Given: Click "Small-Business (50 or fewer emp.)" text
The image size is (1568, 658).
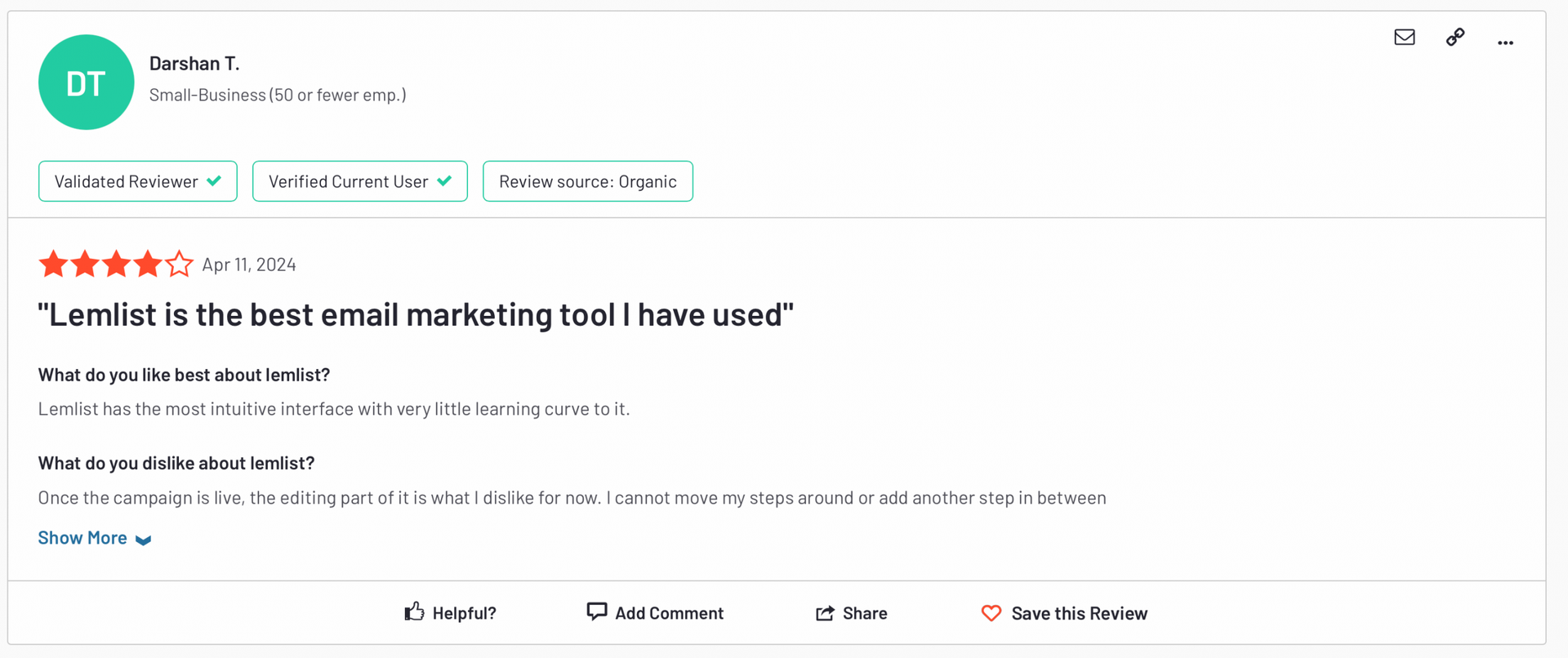Looking at the screenshot, I should [278, 95].
